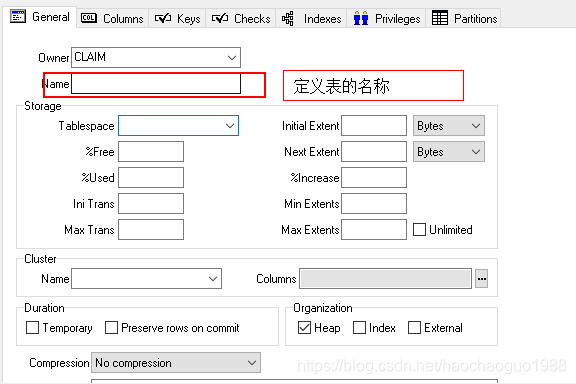Click the table Name input field

point(156,84)
